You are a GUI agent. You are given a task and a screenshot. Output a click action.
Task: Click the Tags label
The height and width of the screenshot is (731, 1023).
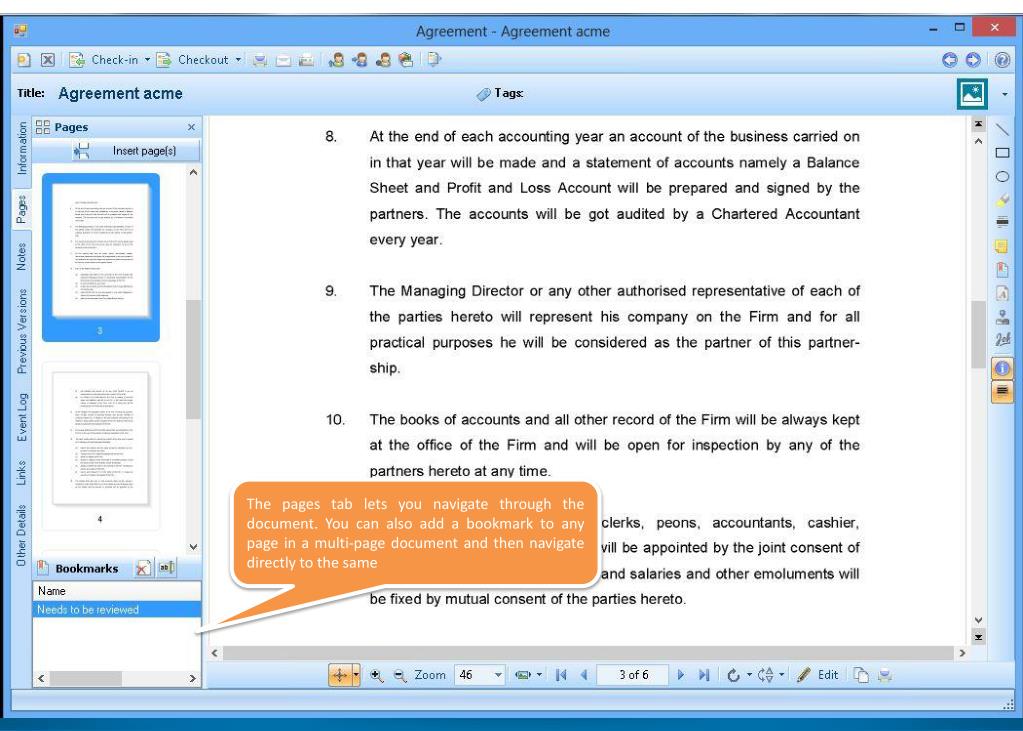(508, 93)
